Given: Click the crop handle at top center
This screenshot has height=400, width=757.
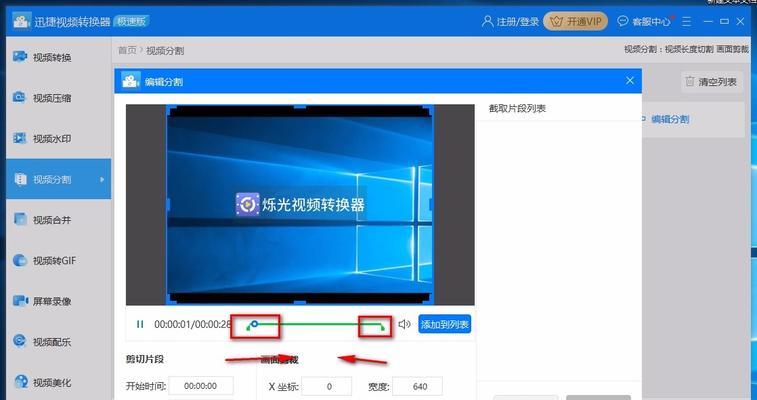Looking at the screenshot, I should click(300, 107).
